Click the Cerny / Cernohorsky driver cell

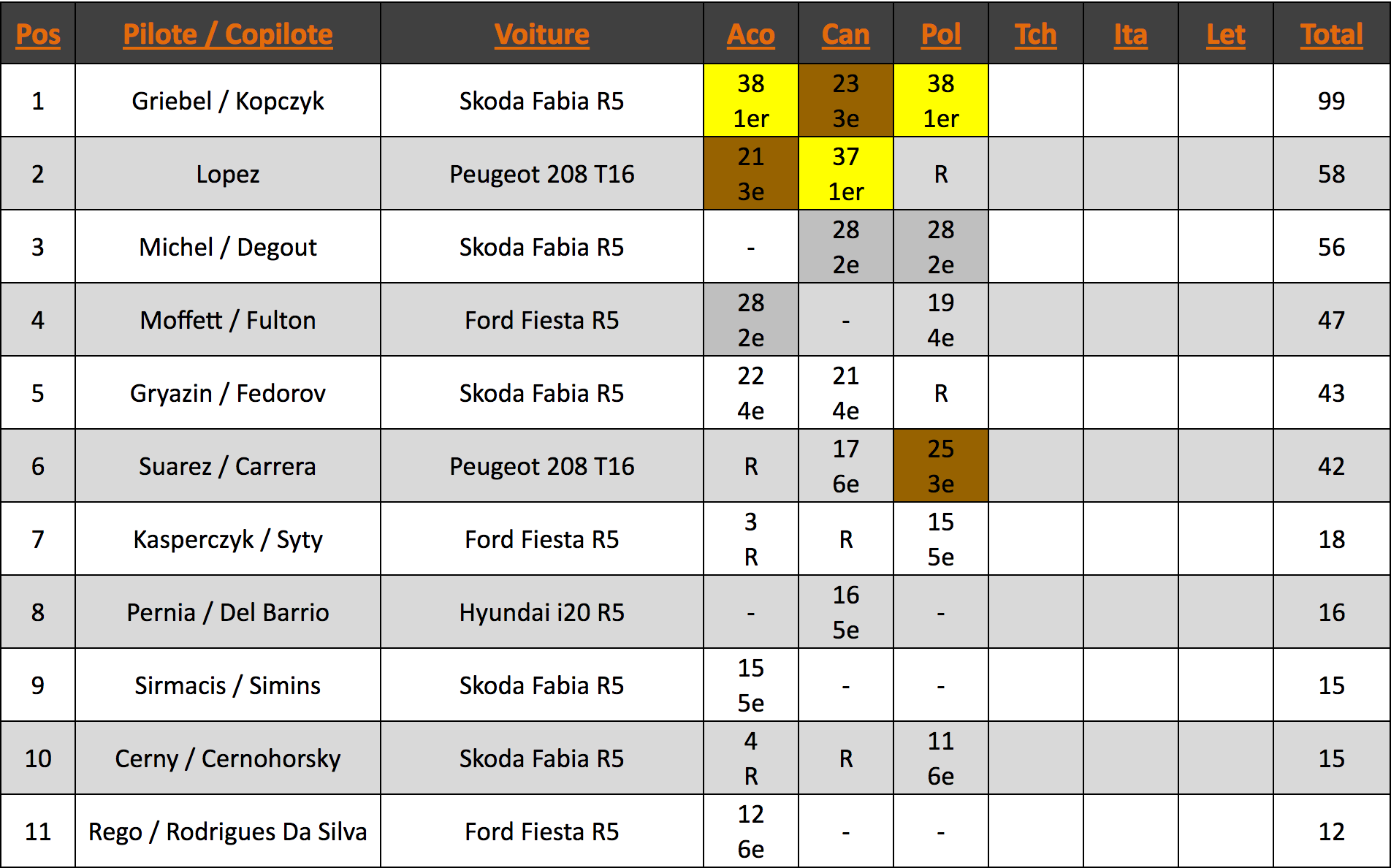point(228,758)
